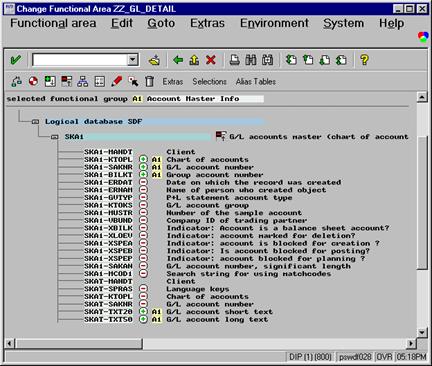Click the horizontal scrollbar right arrow
The height and width of the screenshot is (366, 432).
click(x=411, y=343)
